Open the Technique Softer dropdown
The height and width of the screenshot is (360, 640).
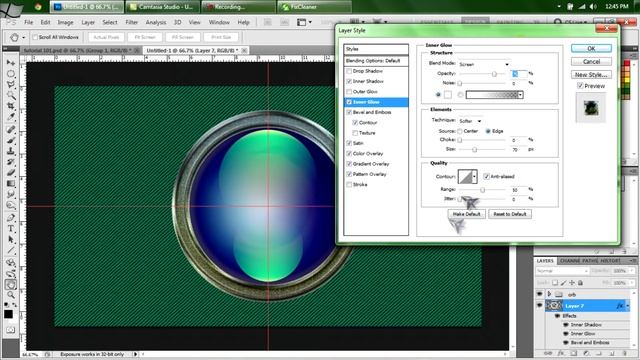[x=470, y=121]
